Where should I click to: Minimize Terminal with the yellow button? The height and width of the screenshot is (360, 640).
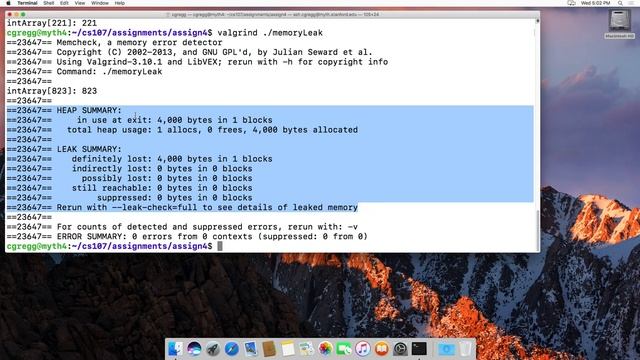16,14
